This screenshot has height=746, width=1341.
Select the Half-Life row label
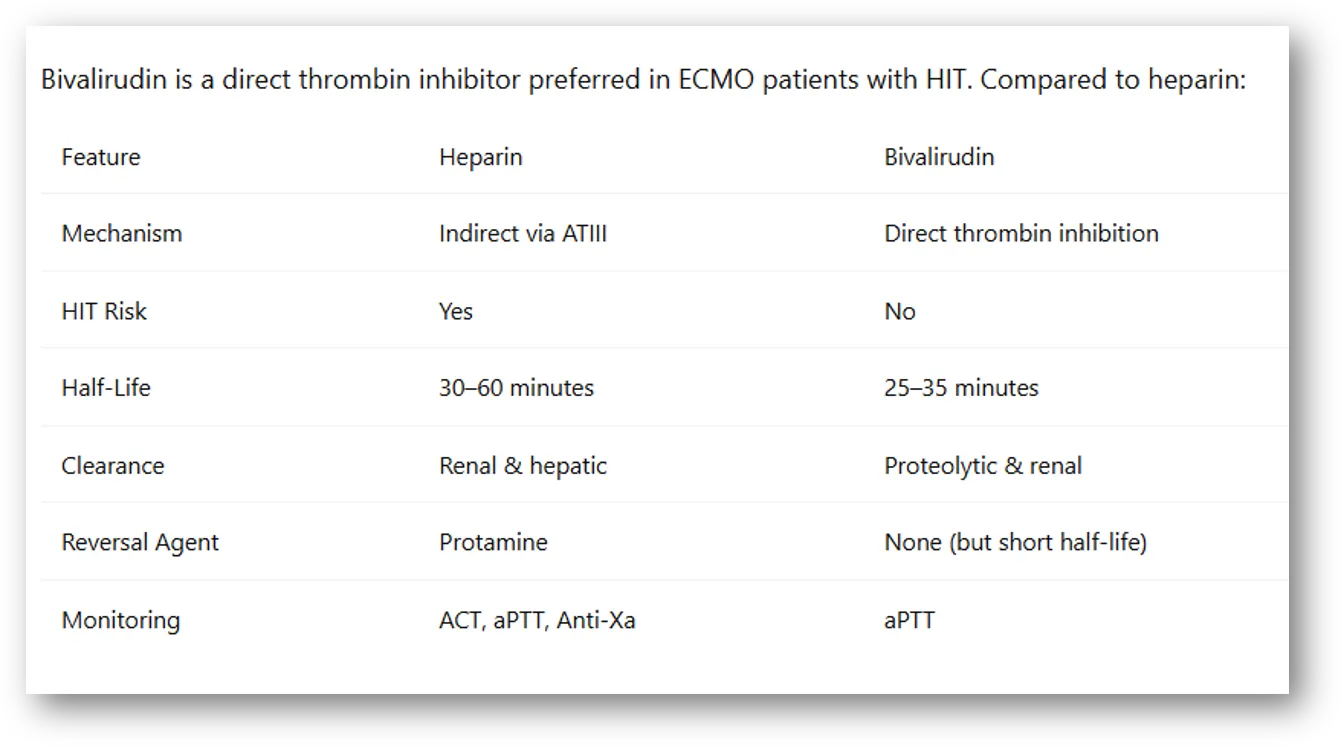106,388
